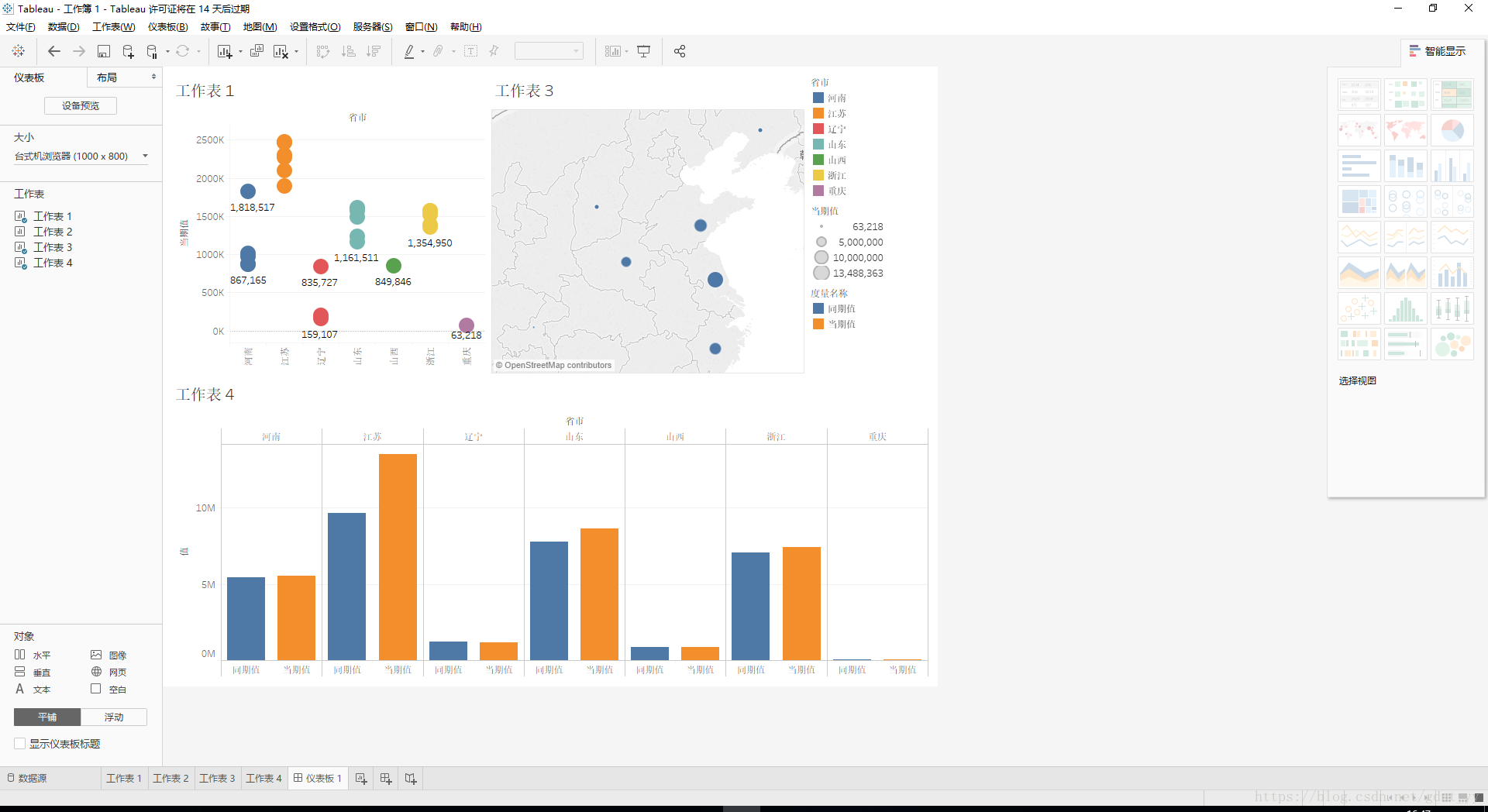Image resolution: width=1488 pixels, height=812 pixels.
Task: Open the fit view dropdown in toolbar
Action: click(549, 51)
